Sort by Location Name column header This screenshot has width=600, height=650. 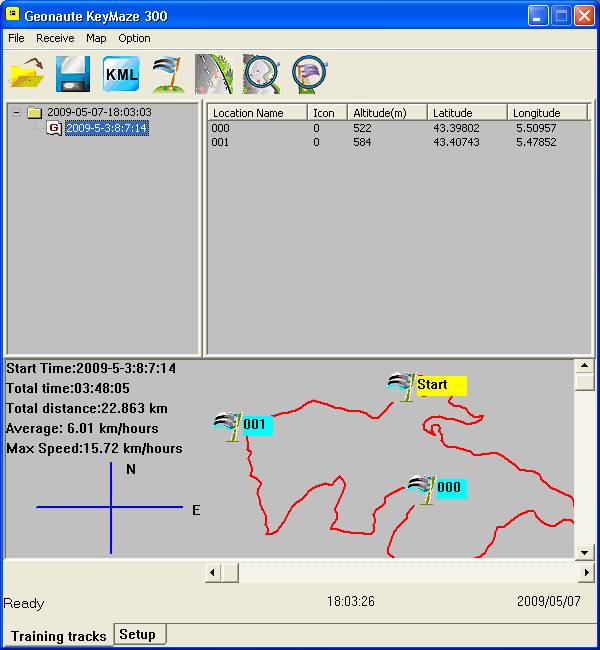257,113
